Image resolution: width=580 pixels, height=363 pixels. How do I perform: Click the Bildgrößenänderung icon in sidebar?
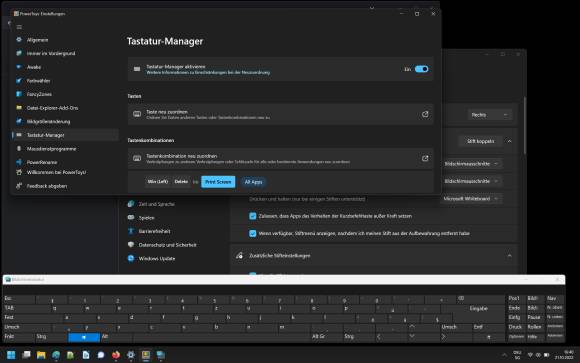tap(19, 121)
